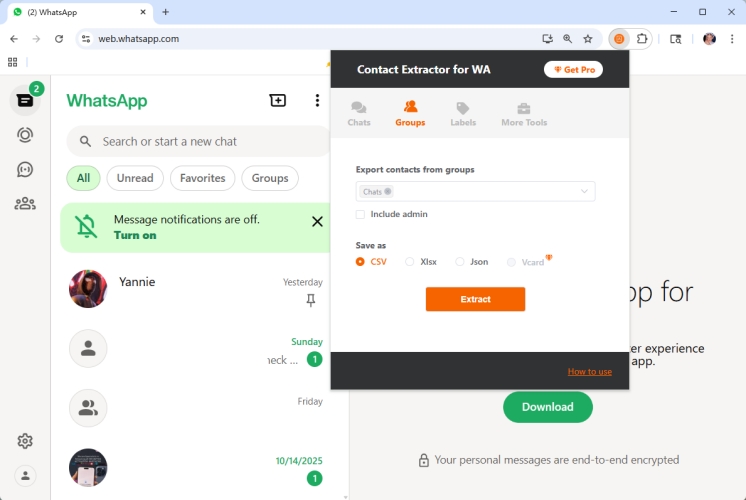Remove the Chats tag from group selector
746x500 pixels.
tap(388, 191)
